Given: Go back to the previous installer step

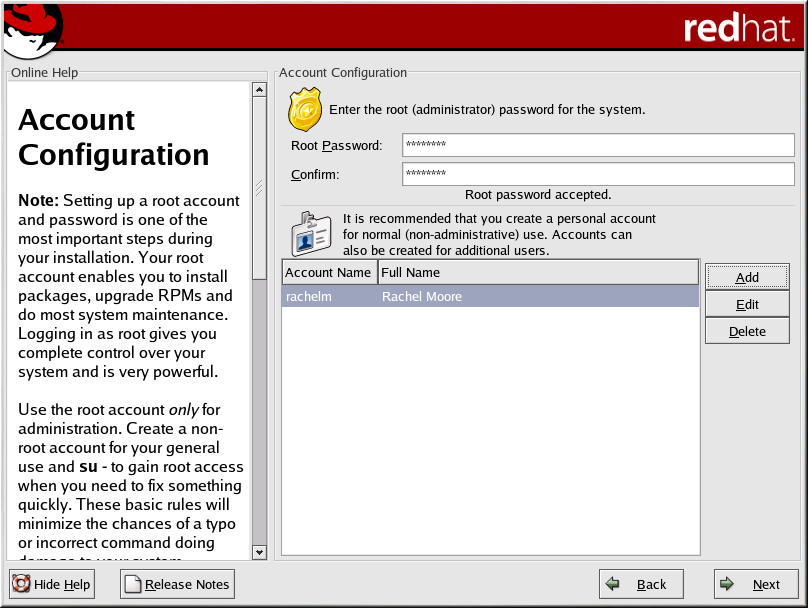Looking at the screenshot, I should coord(641,584).
